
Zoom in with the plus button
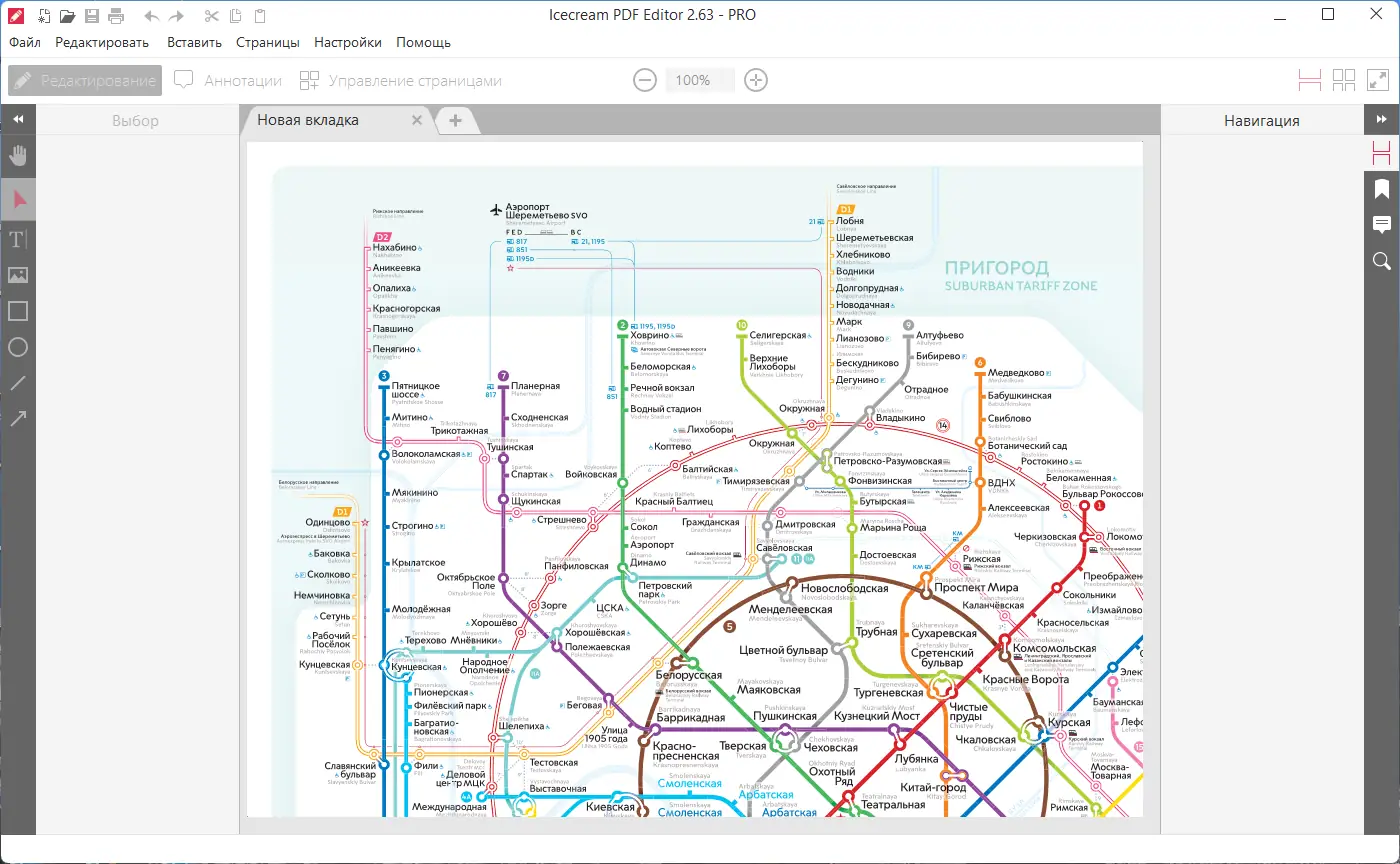[x=756, y=80]
